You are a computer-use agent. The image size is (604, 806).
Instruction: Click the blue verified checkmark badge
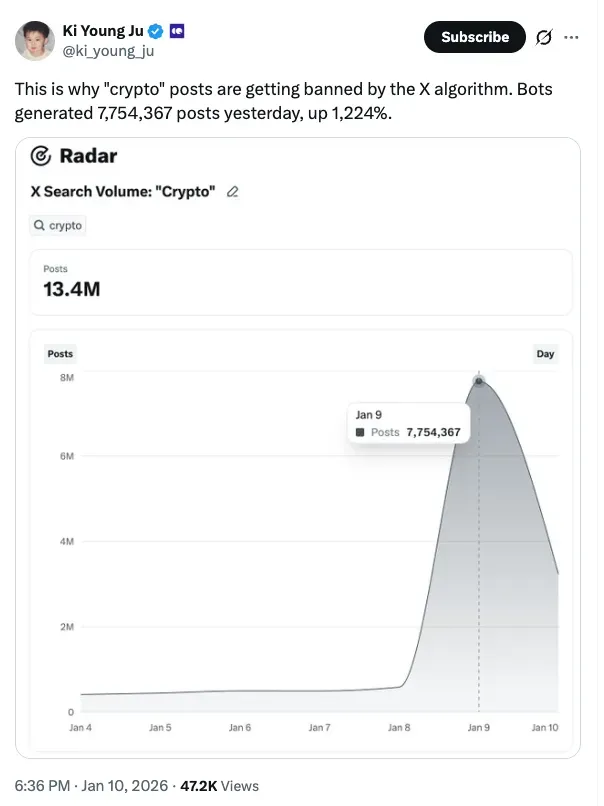pyautogui.click(x=153, y=30)
